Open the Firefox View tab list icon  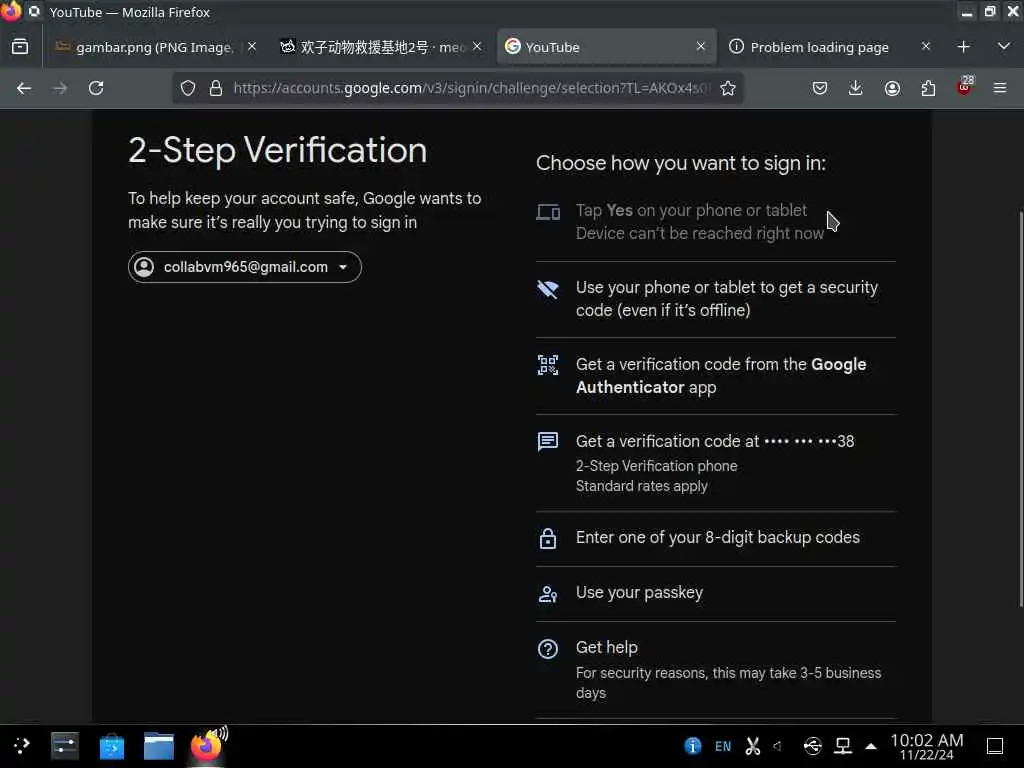click(20, 47)
